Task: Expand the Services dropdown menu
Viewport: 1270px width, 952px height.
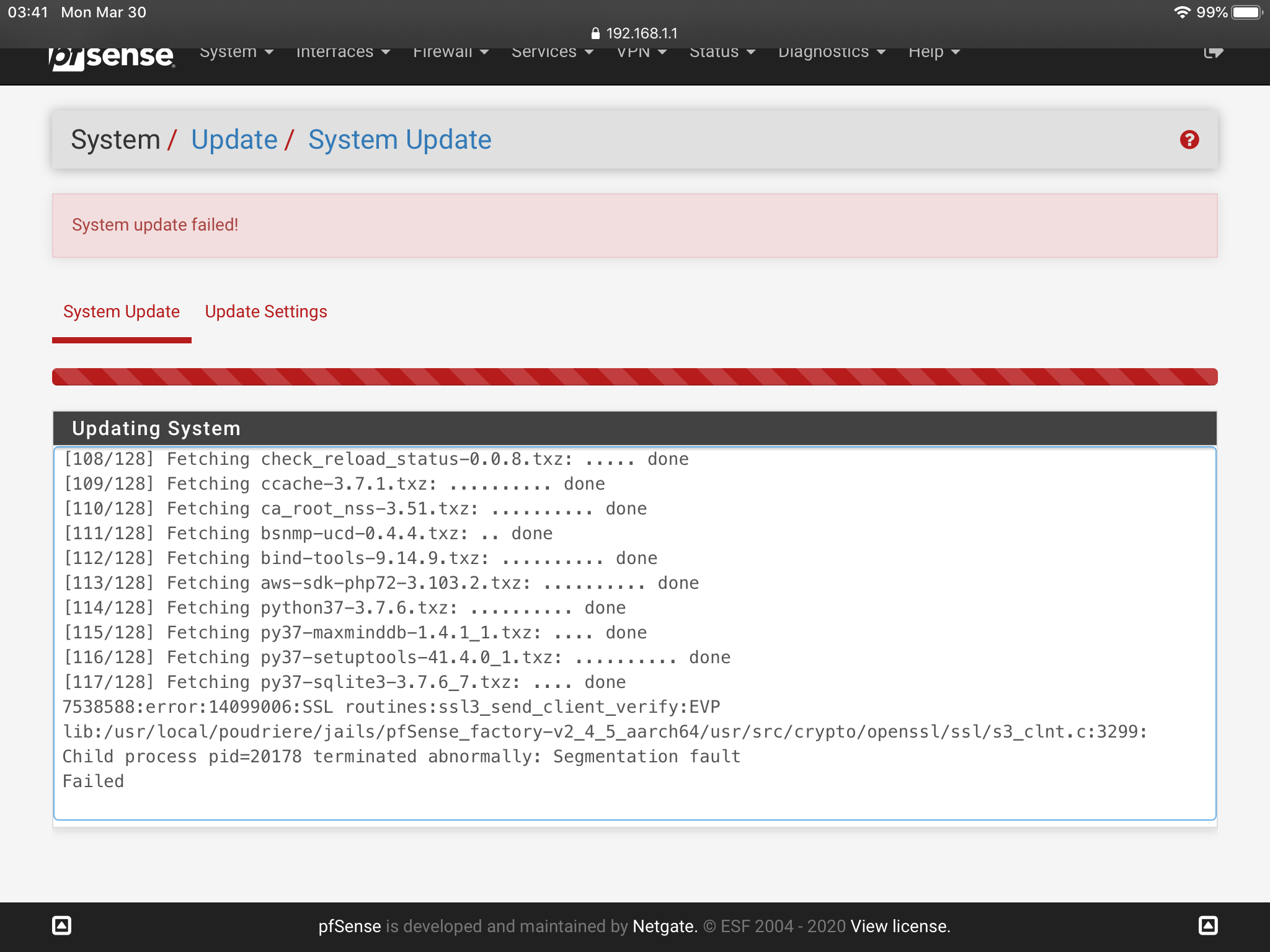Action: click(x=552, y=53)
